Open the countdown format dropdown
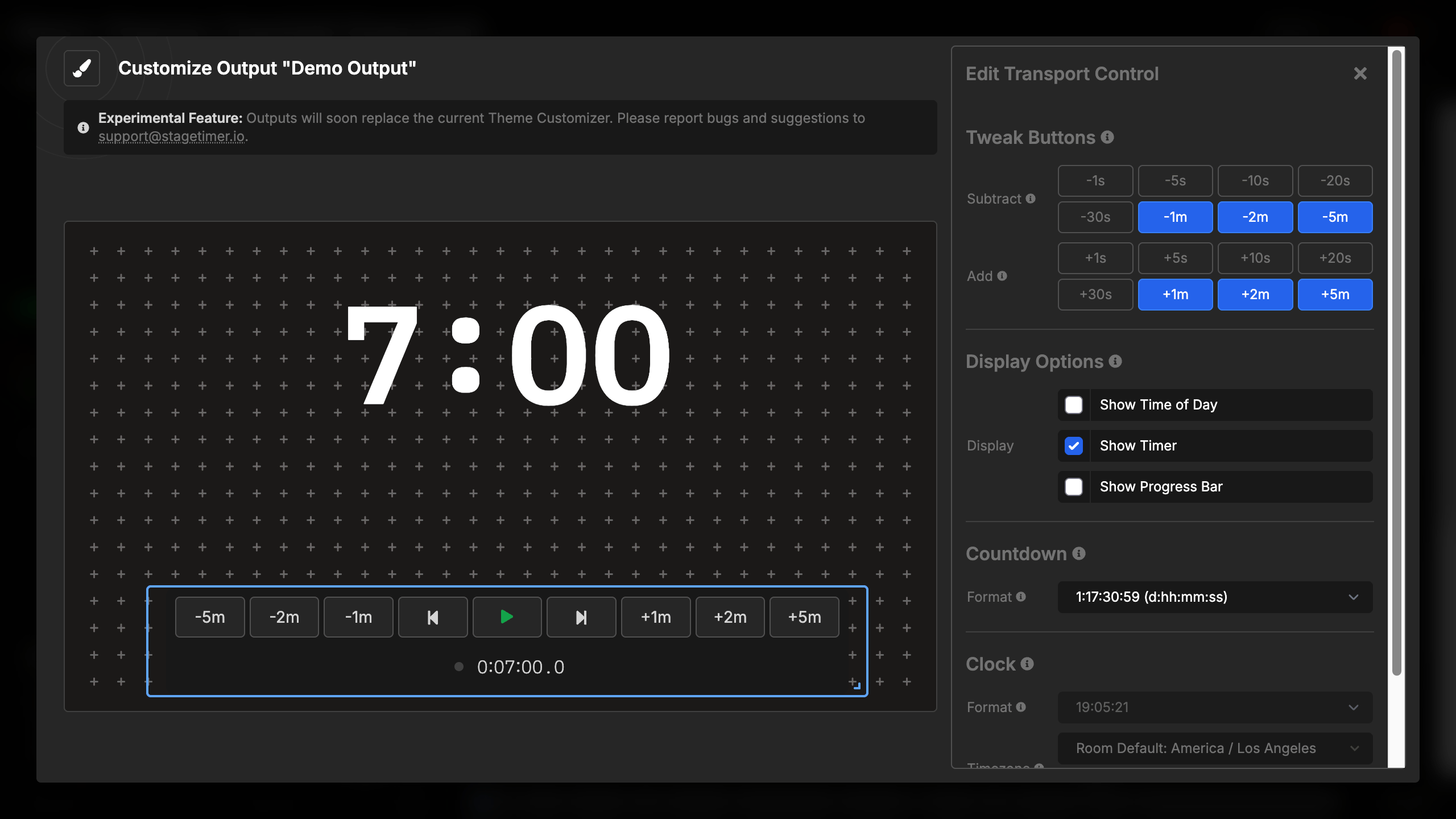1456x819 pixels. pyautogui.click(x=1214, y=597)
